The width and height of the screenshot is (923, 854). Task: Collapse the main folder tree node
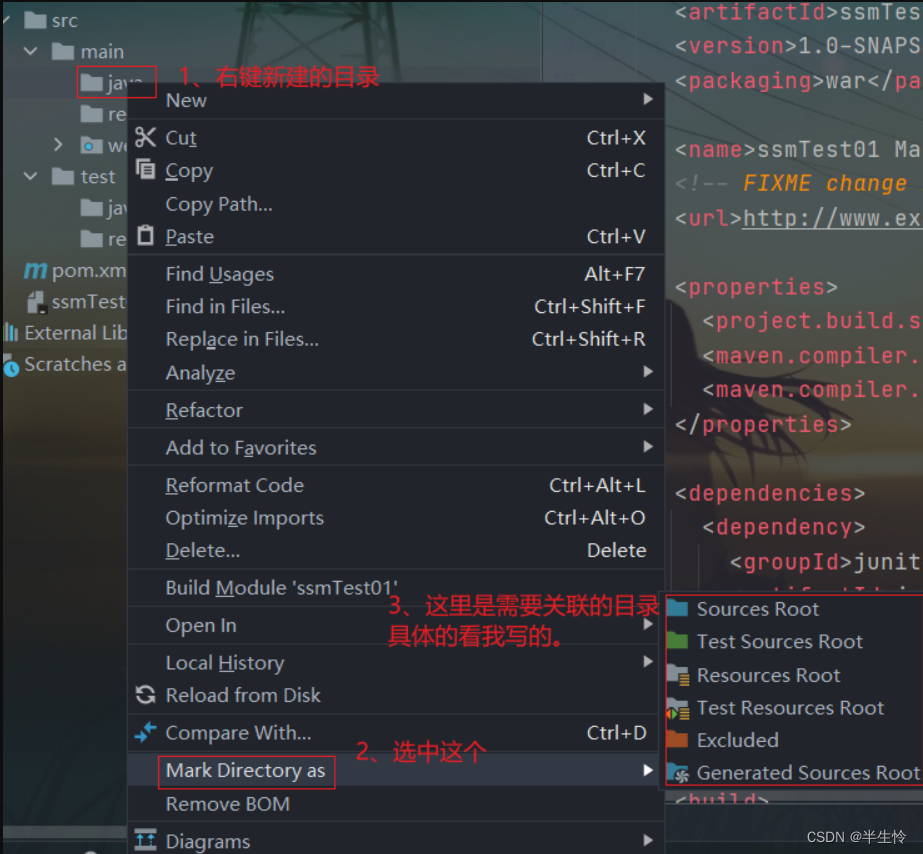coord(31,51)
